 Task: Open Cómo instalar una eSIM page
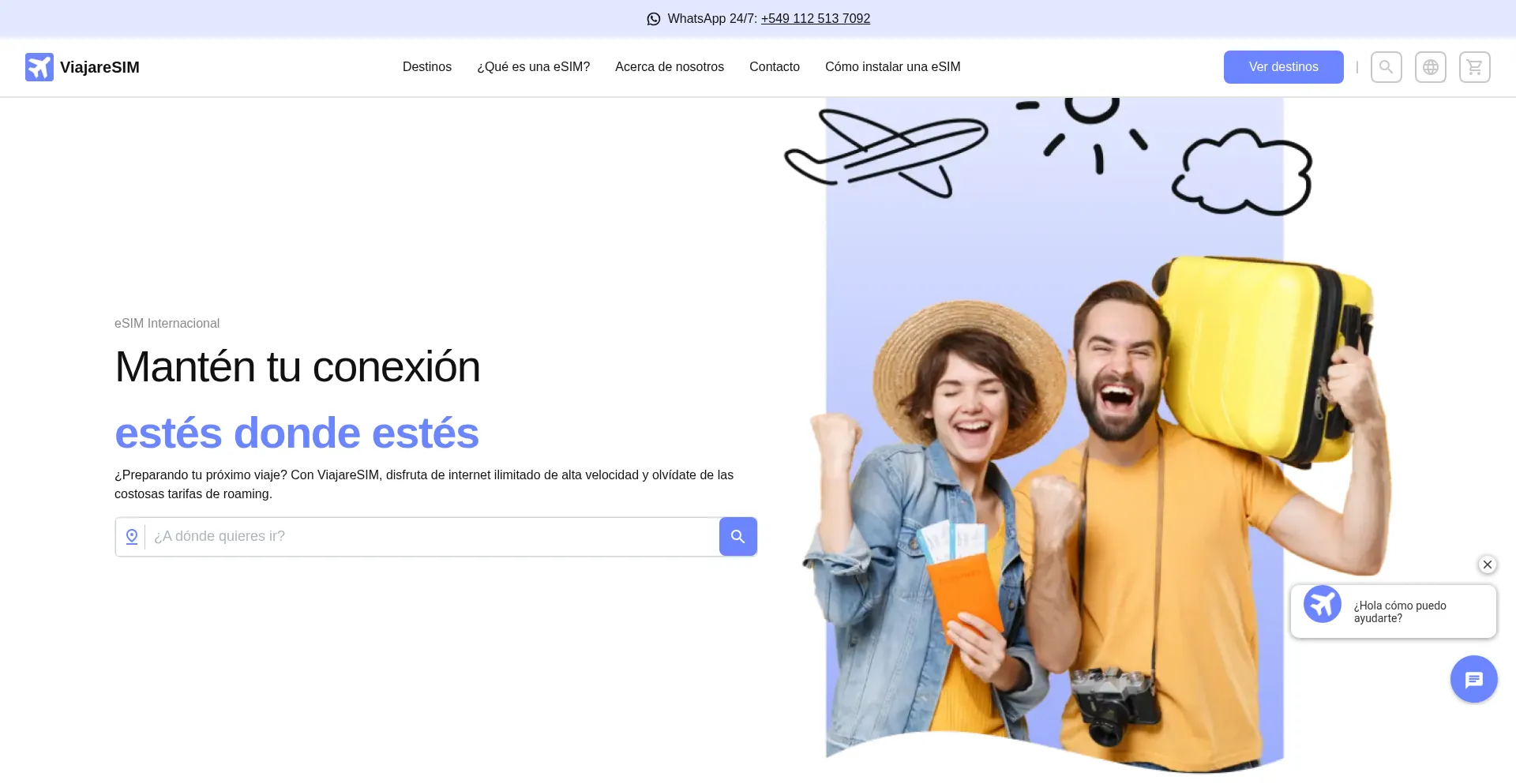[892, 67]
